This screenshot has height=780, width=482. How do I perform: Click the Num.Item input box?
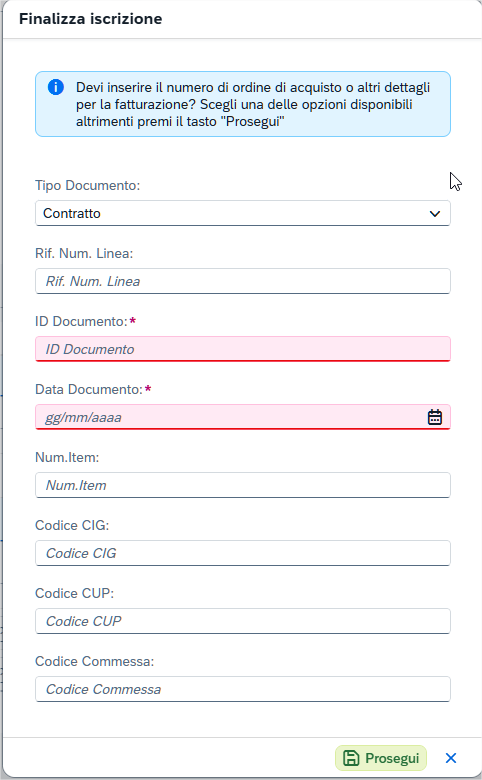click(x=243, y=486)
